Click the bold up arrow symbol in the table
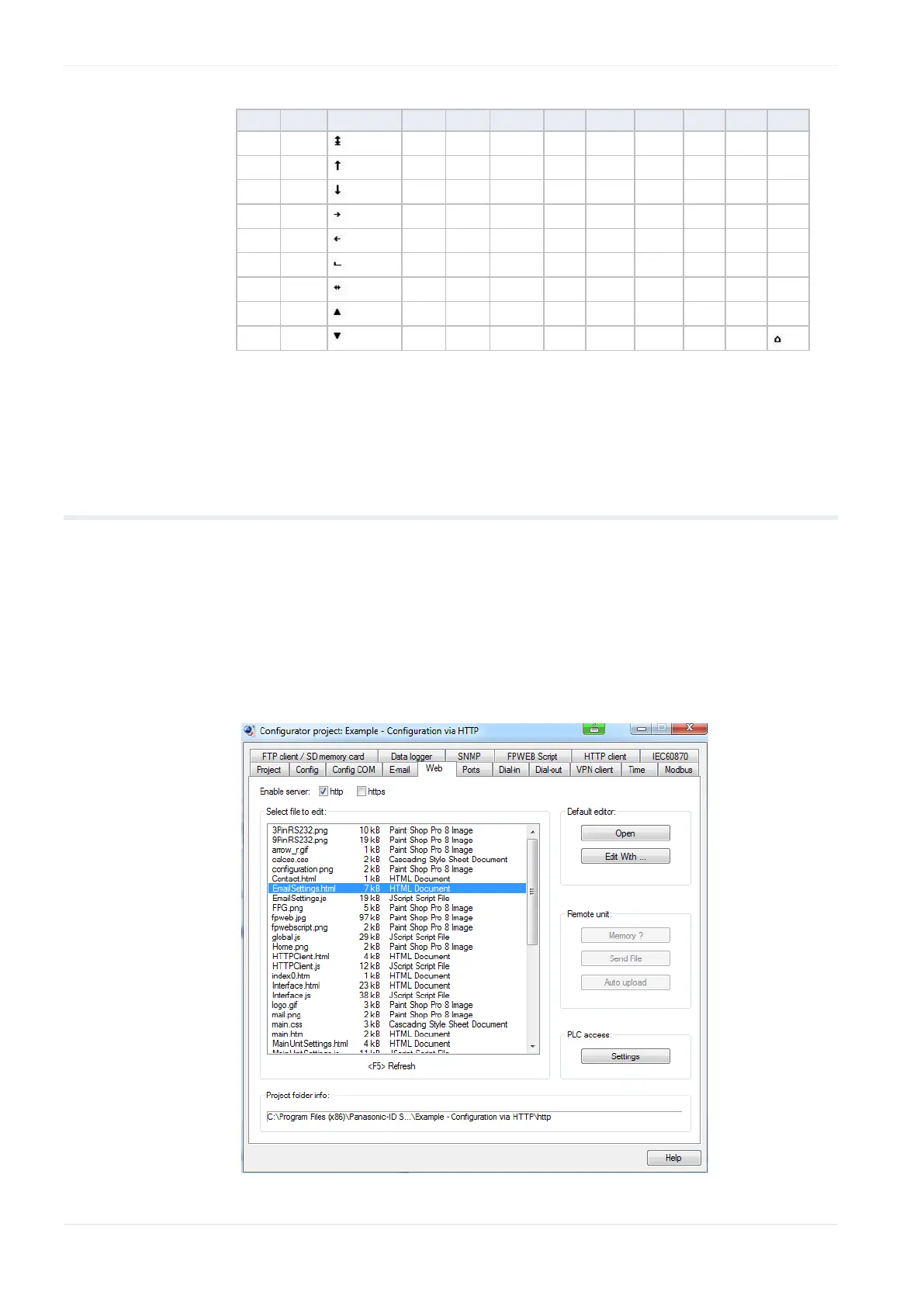This screenshot has width=924, height=1306. [x=337, y=165]
